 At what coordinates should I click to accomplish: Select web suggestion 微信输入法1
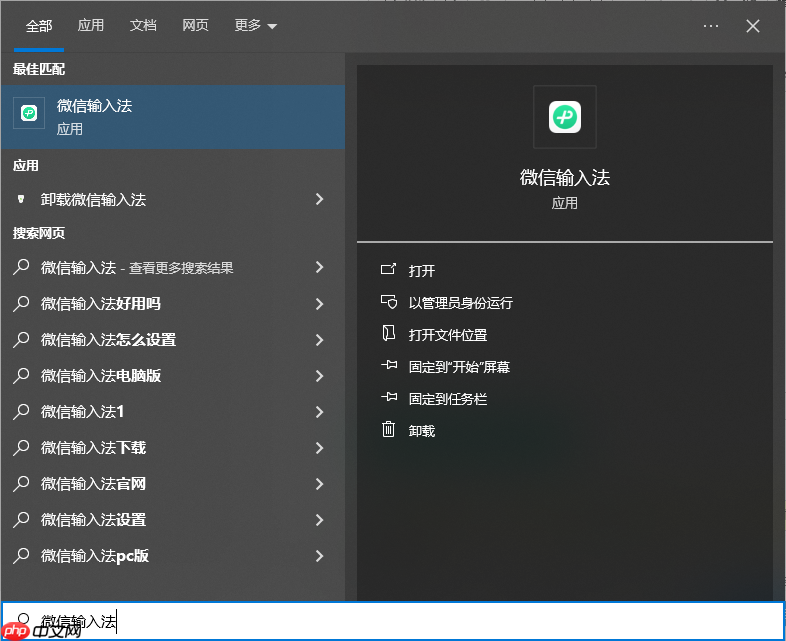[82, 412]
